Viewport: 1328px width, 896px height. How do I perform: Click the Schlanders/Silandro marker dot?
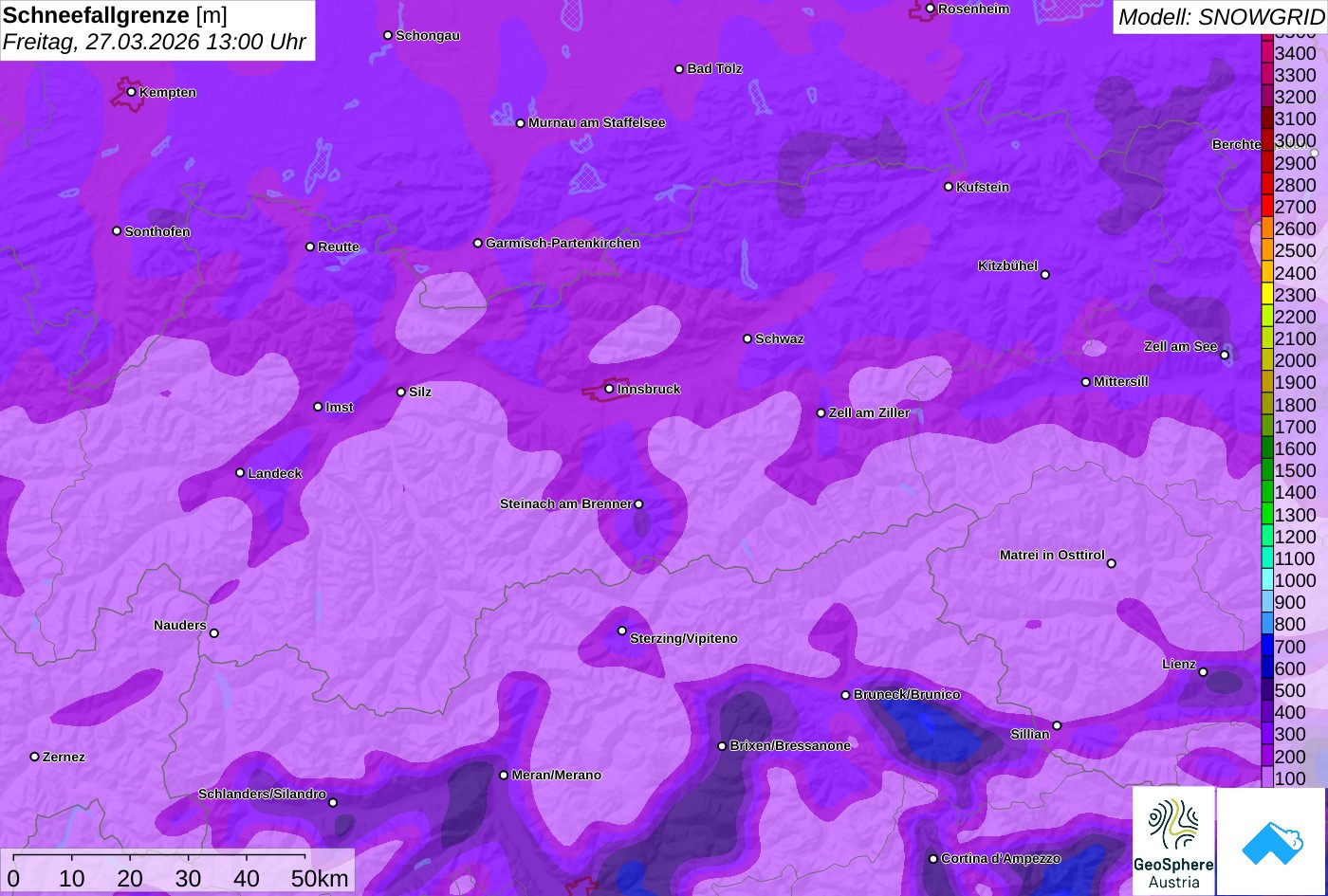coord(332,803)
